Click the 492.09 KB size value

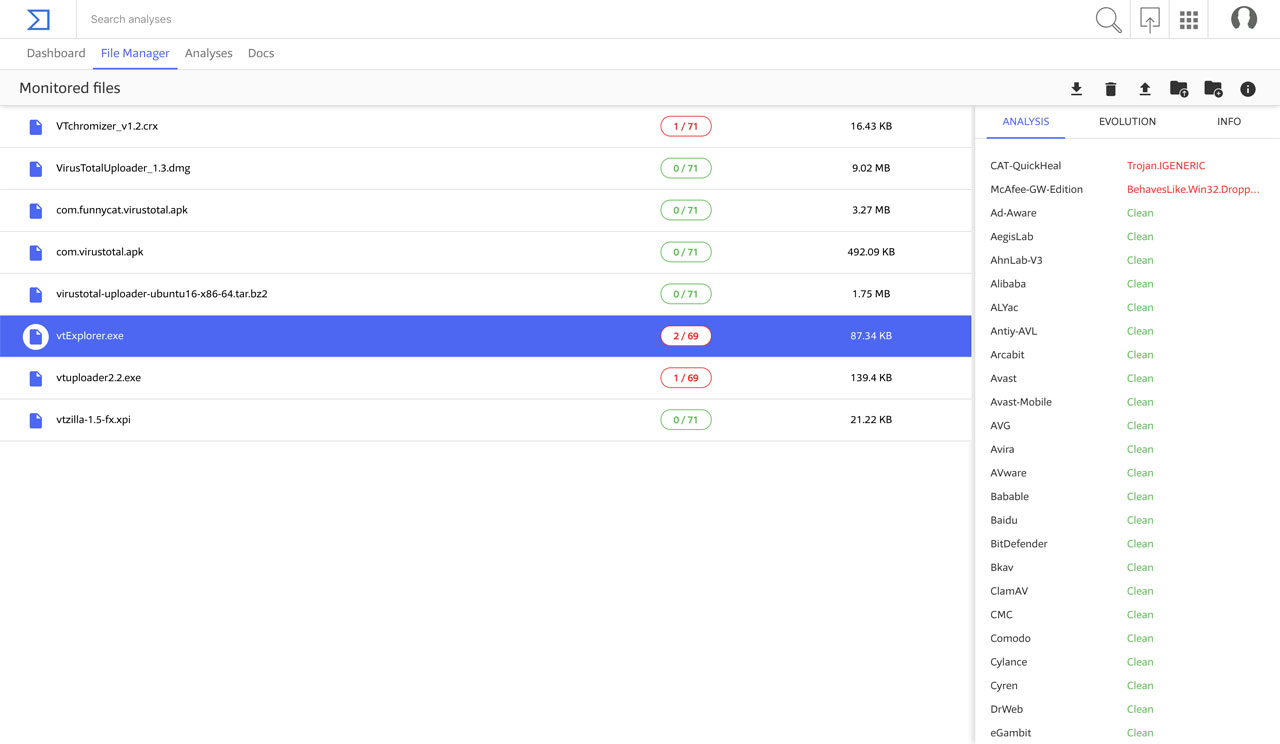[x=871, y=252]
